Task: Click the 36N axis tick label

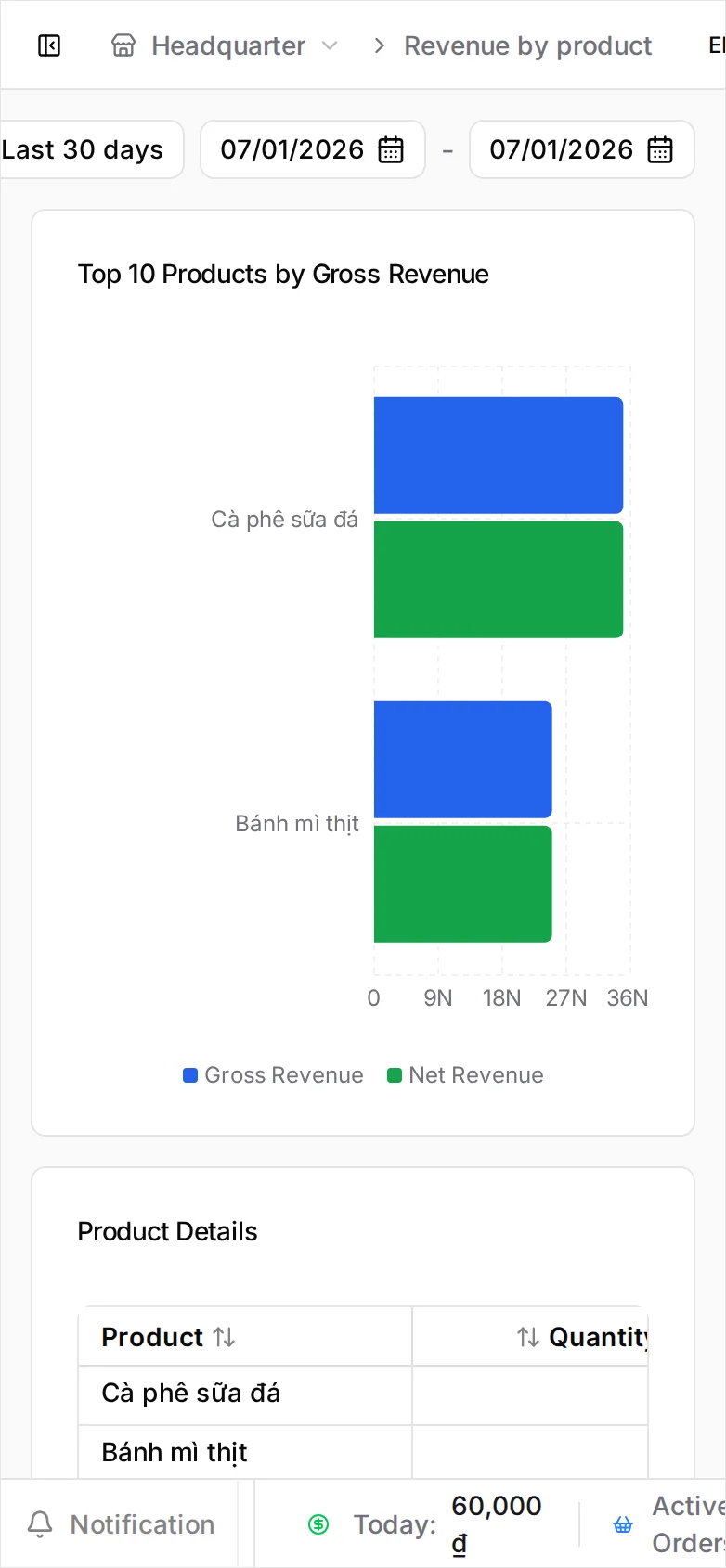Action: tap(628, 998)
